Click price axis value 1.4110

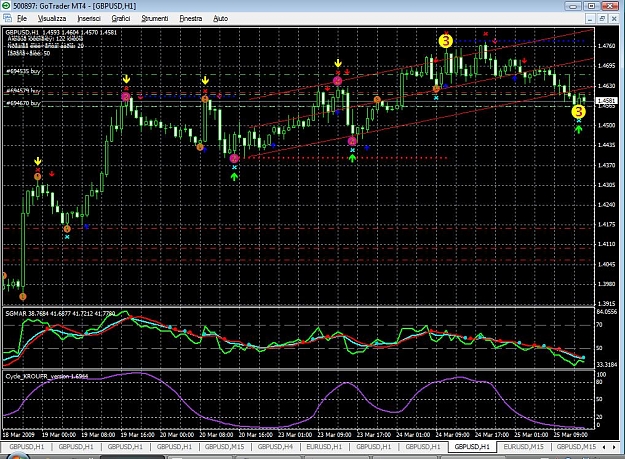click(607, 244)
